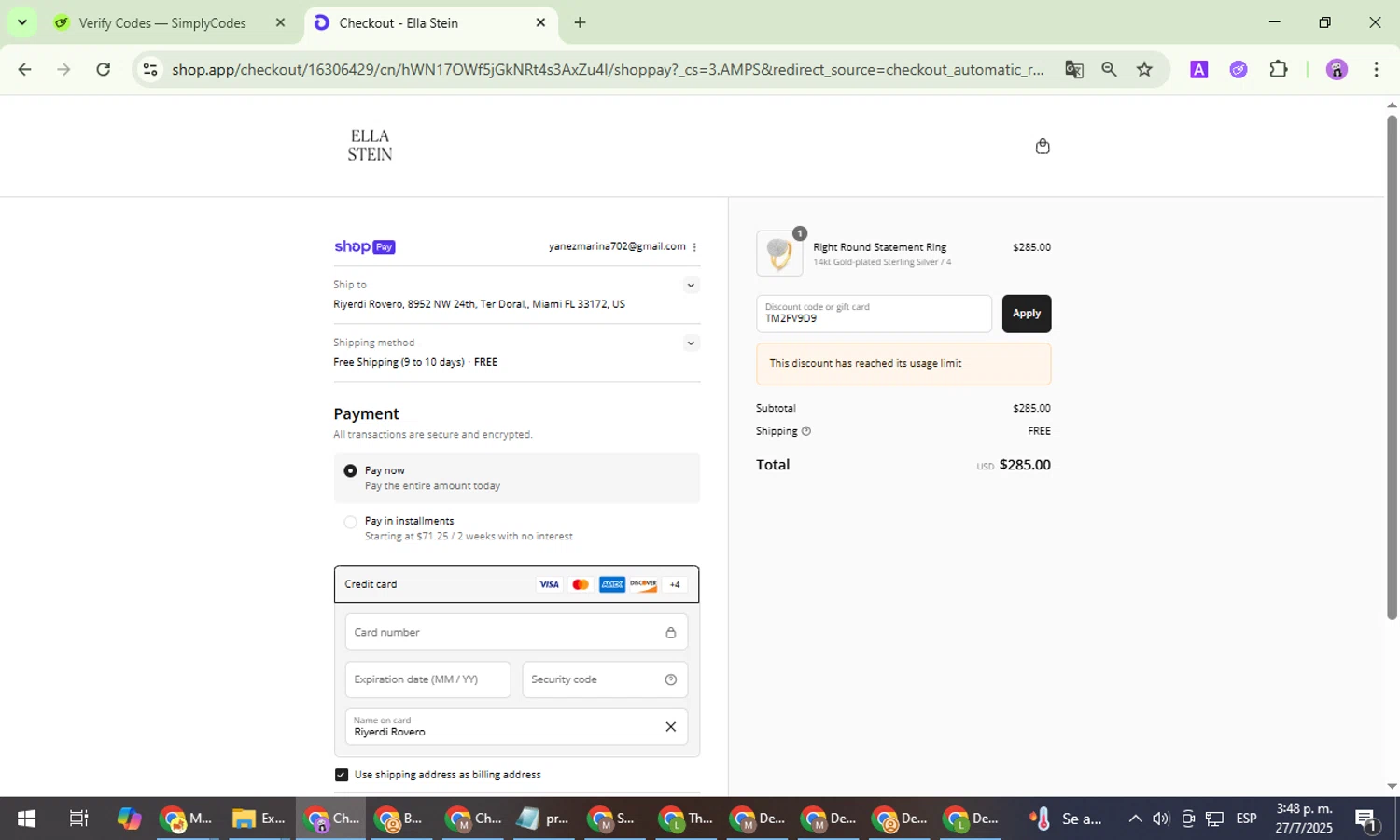This screenshot has height=840, width=1400.
Task: Close the Checkout - Ella Stein tab
Action: tap(540, 23)
